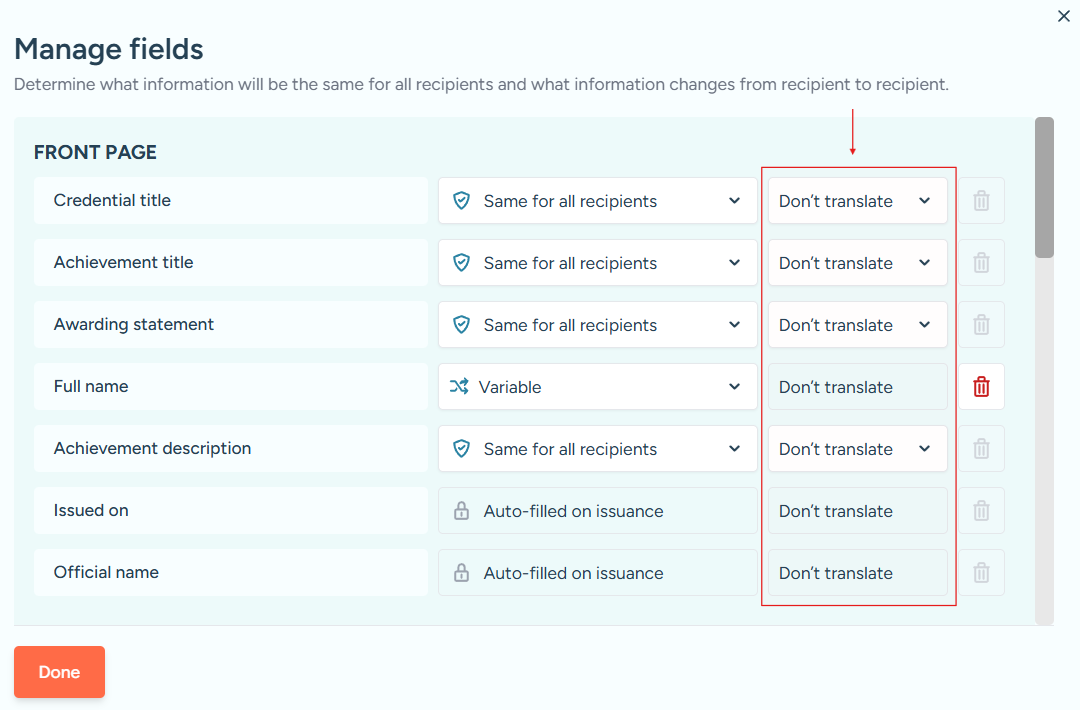Click trash icon for Achievement description row
Screen dimensions: 1080x710
click(x=981, y=449)
